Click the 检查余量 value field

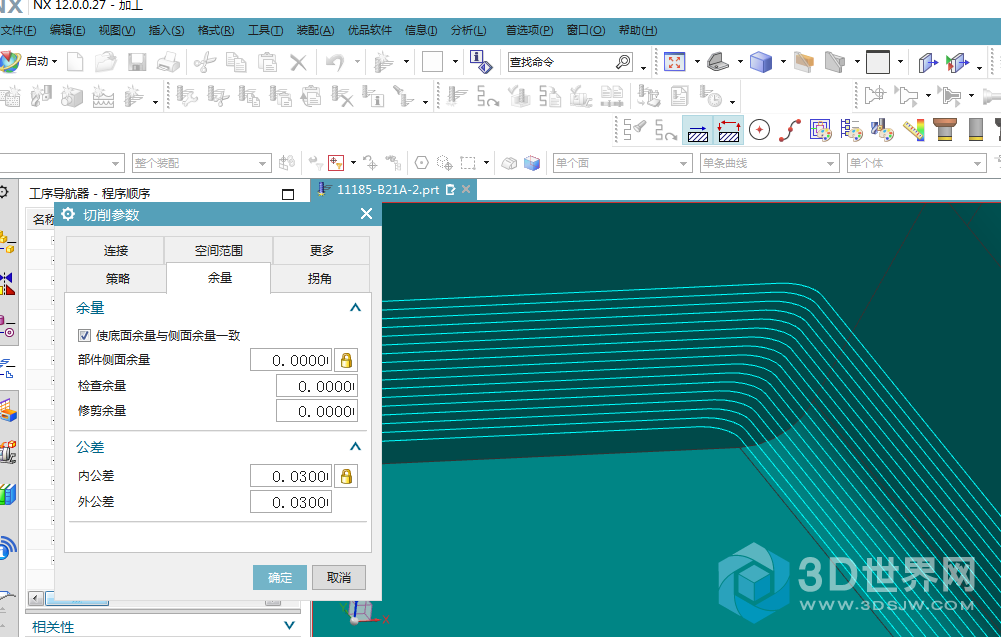(x=317, y=386)
